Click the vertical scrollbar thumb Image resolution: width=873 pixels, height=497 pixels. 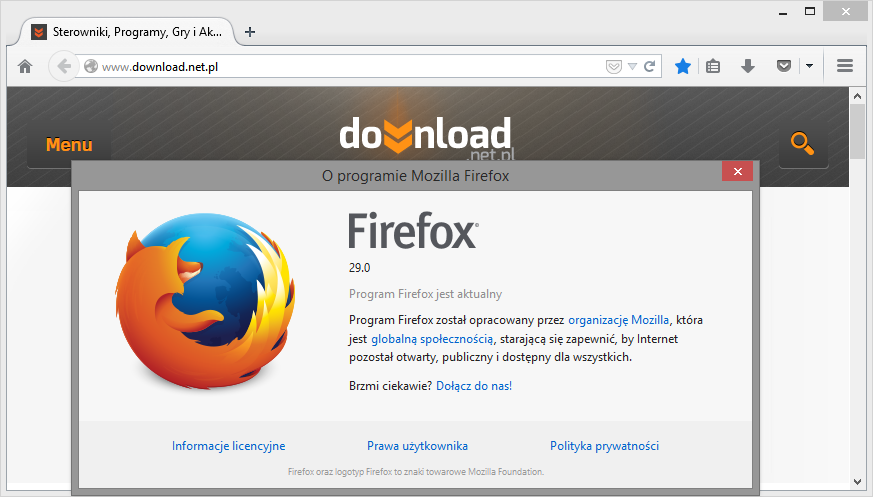[x=857, y=131]
